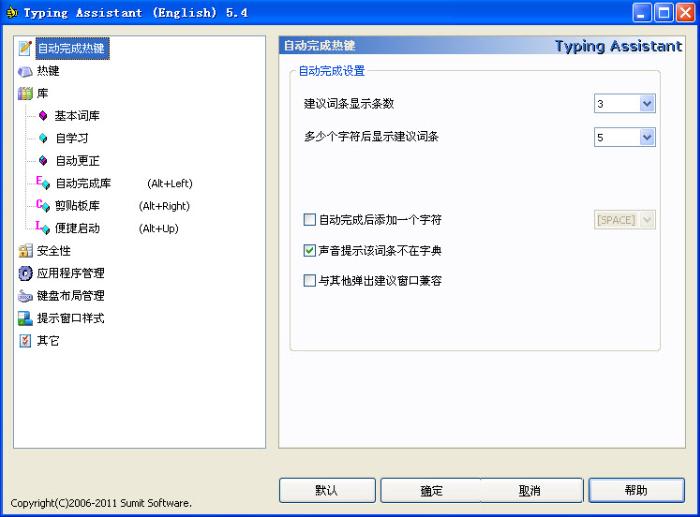Click the 取消 button
Viewport: 700px width, 517px height.
tap(530, 490)
